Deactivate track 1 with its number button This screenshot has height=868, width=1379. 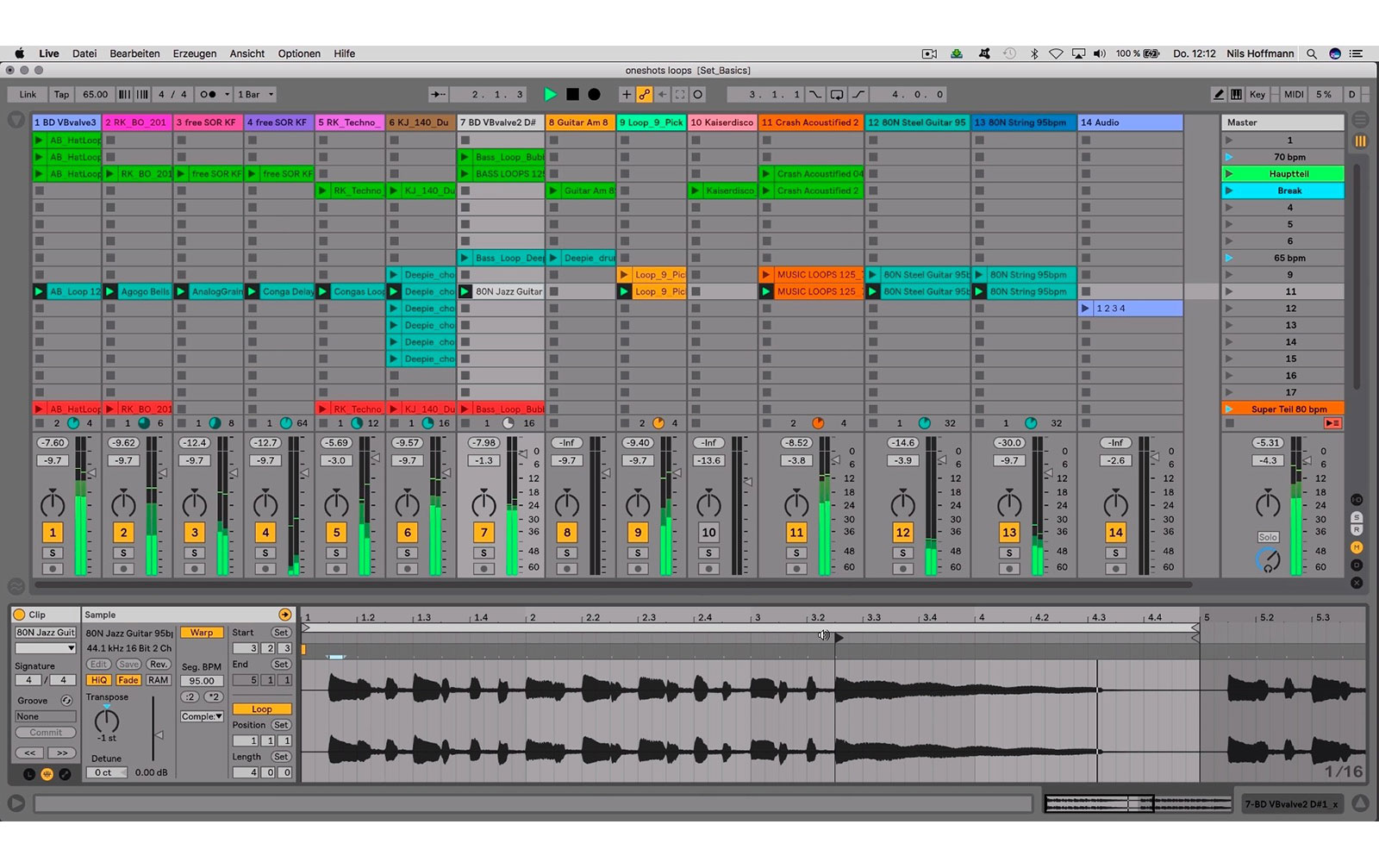click(x=53, y=533)
